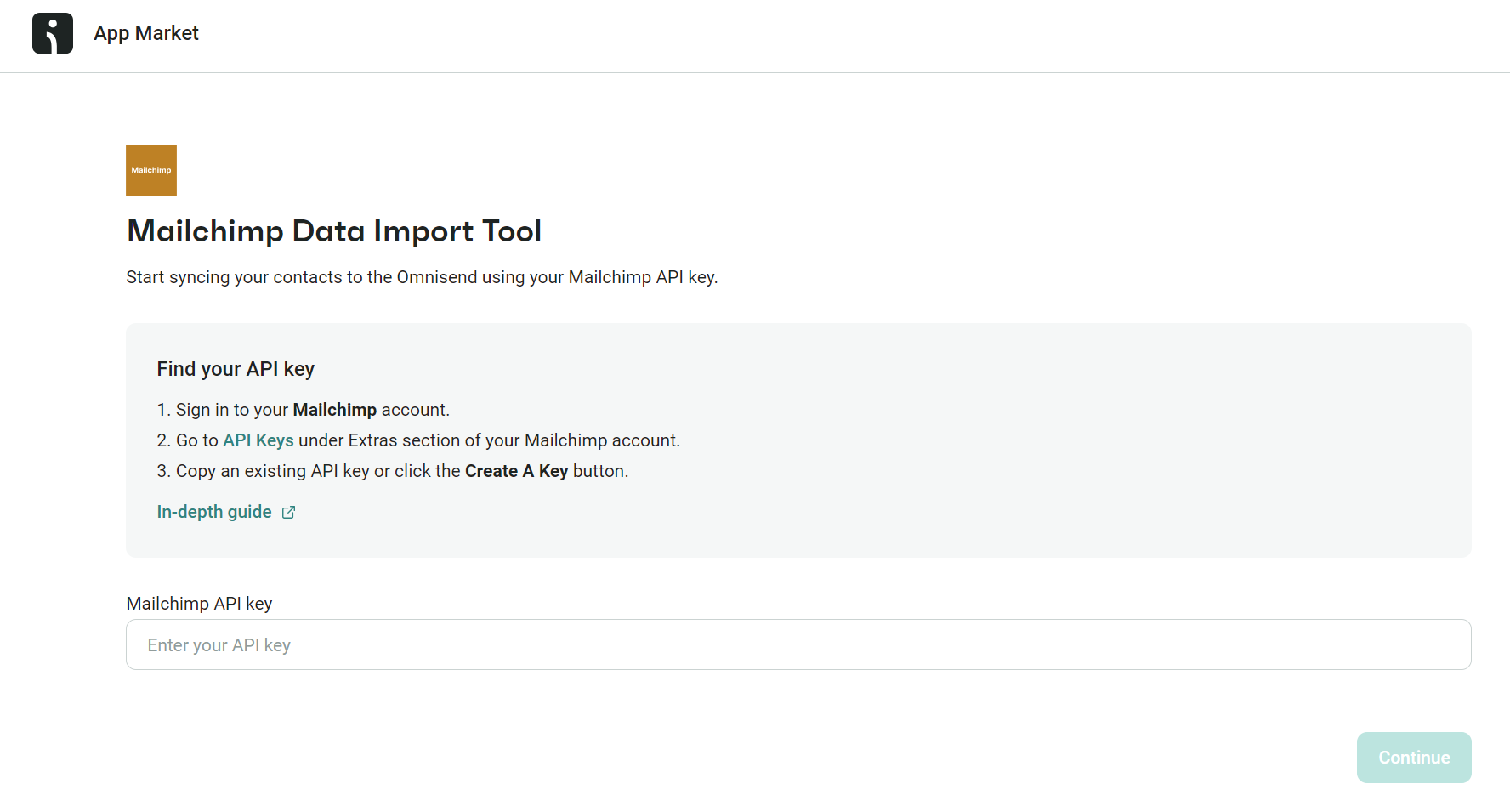Select the Find your API key heading
The width and height of the screenshot is (1510, 812).
[x=235, y=368]
